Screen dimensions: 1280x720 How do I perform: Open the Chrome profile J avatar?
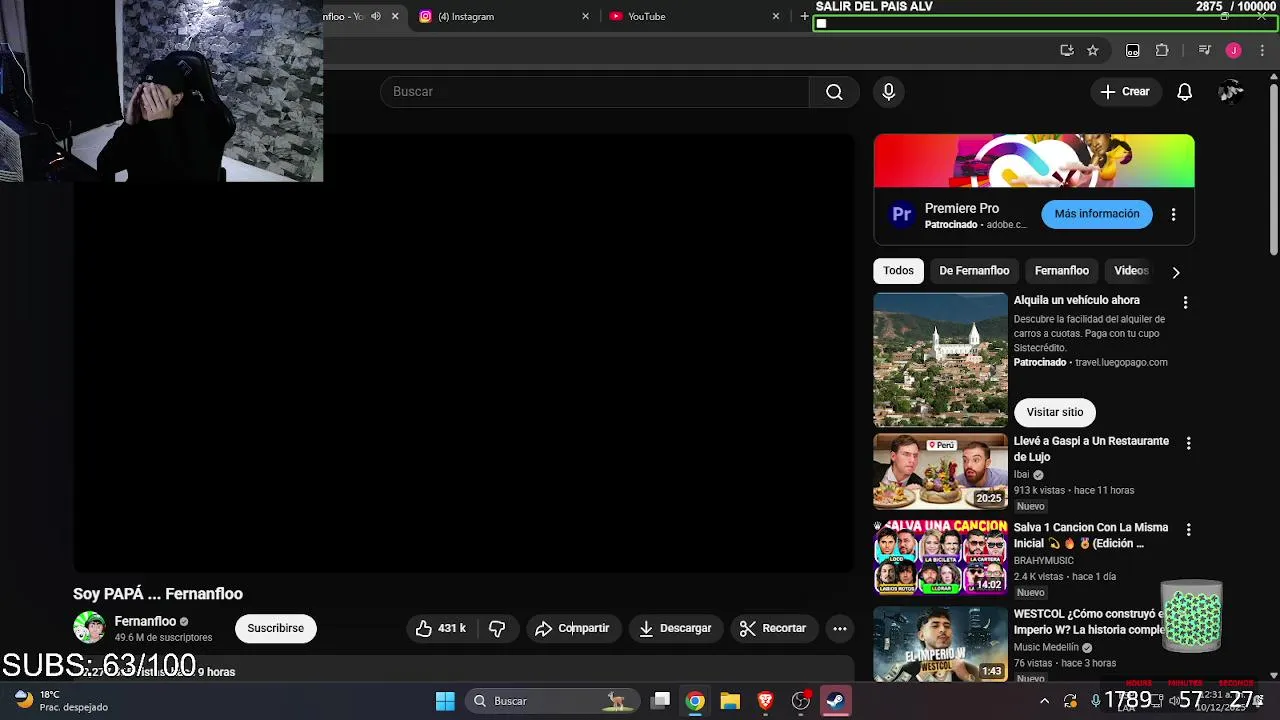(1233, 50)
